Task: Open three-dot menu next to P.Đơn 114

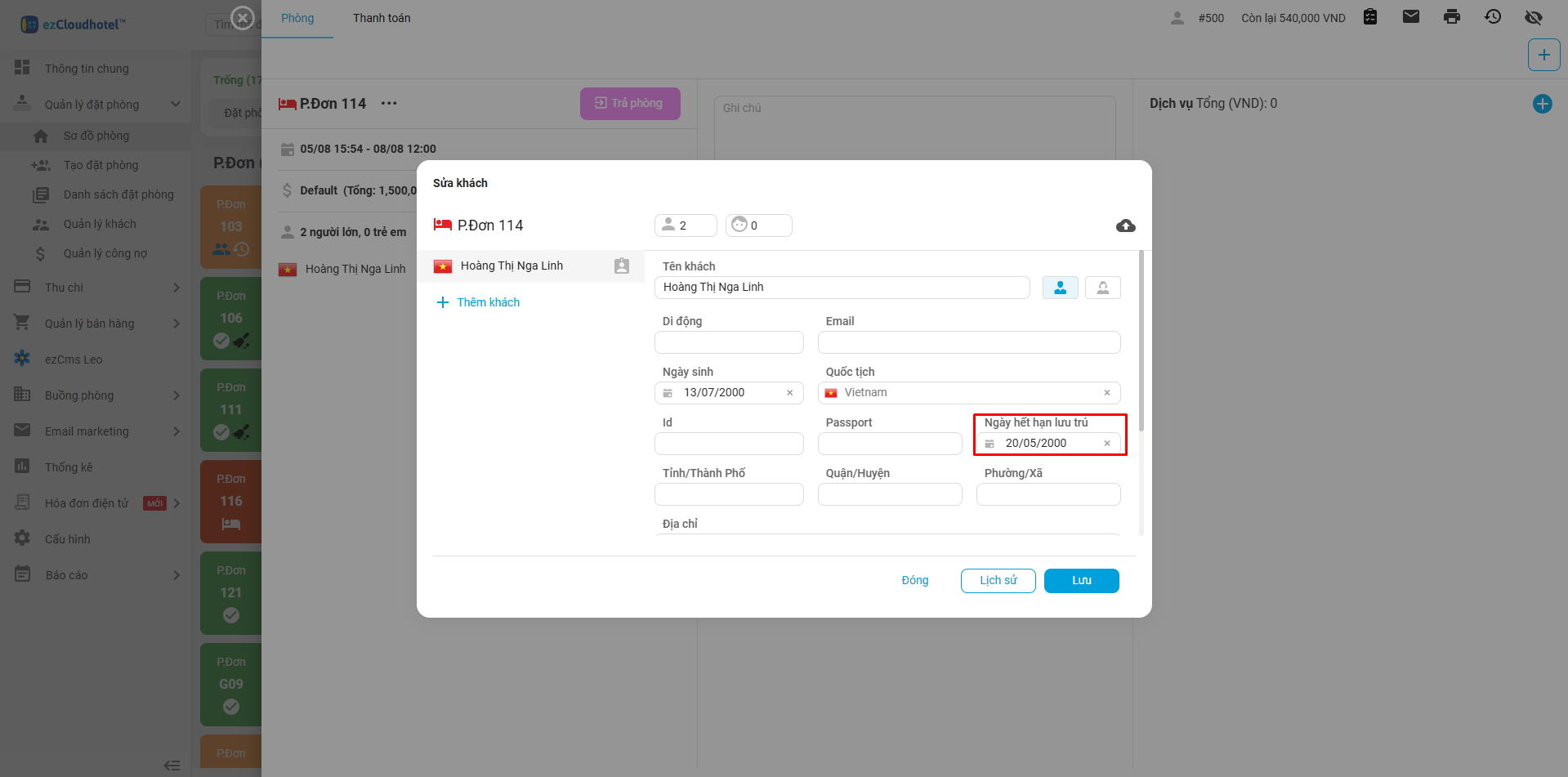Action: (x=389, y=103)
